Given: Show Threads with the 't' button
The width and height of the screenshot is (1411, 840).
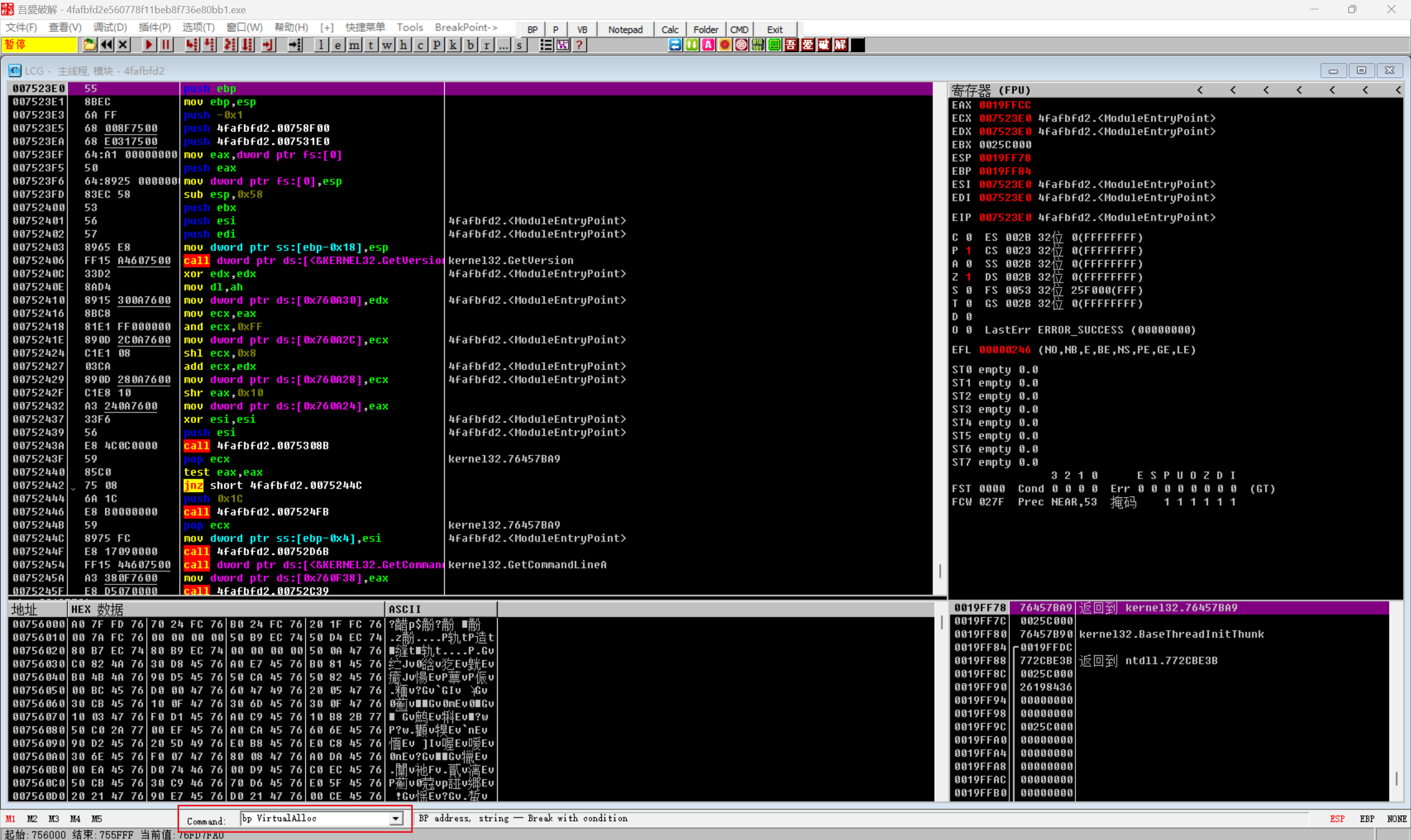Looking at the screenshot, I should pos(371,45).
